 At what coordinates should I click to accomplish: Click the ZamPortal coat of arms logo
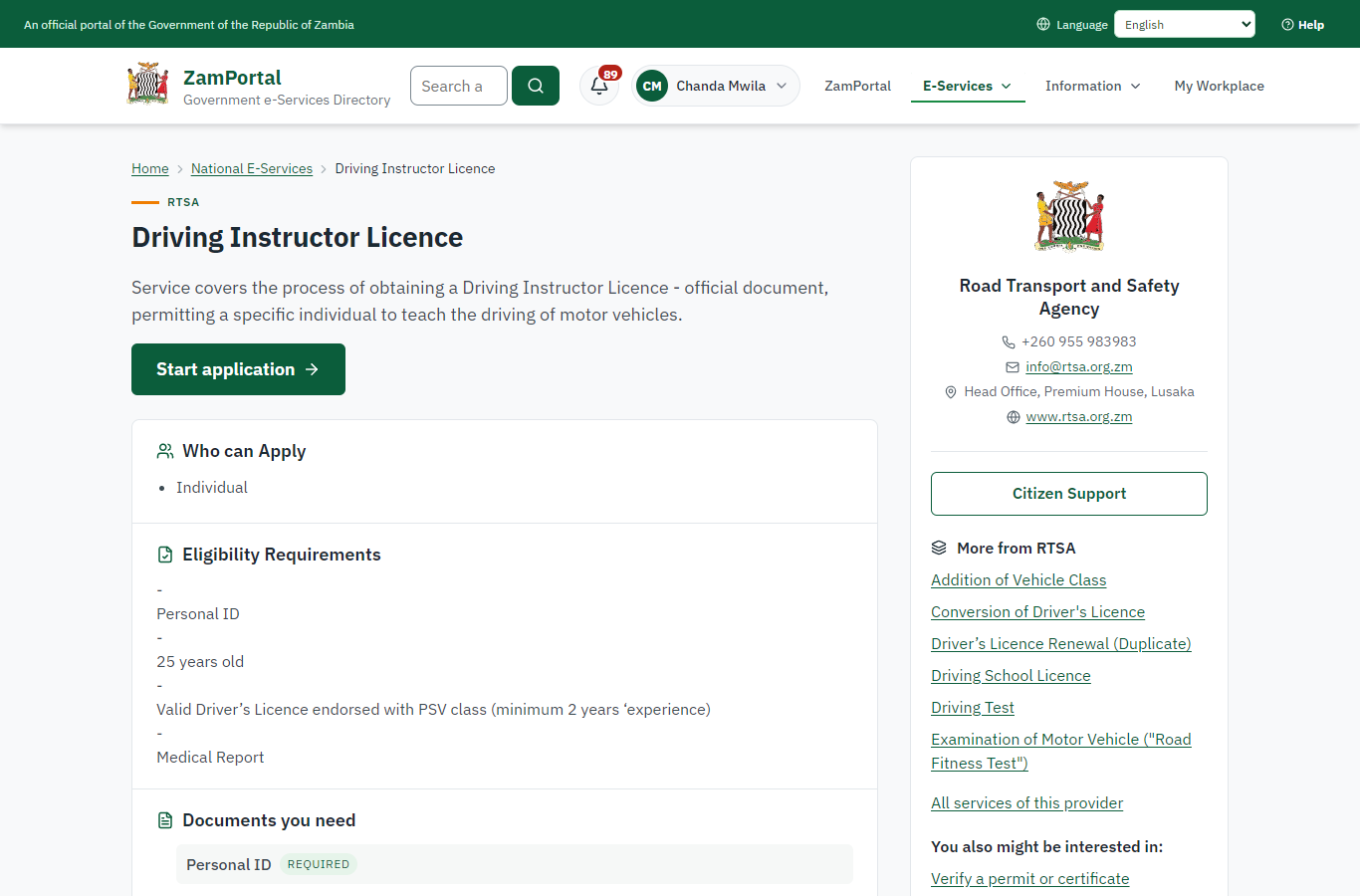click(x=147, y=85)
